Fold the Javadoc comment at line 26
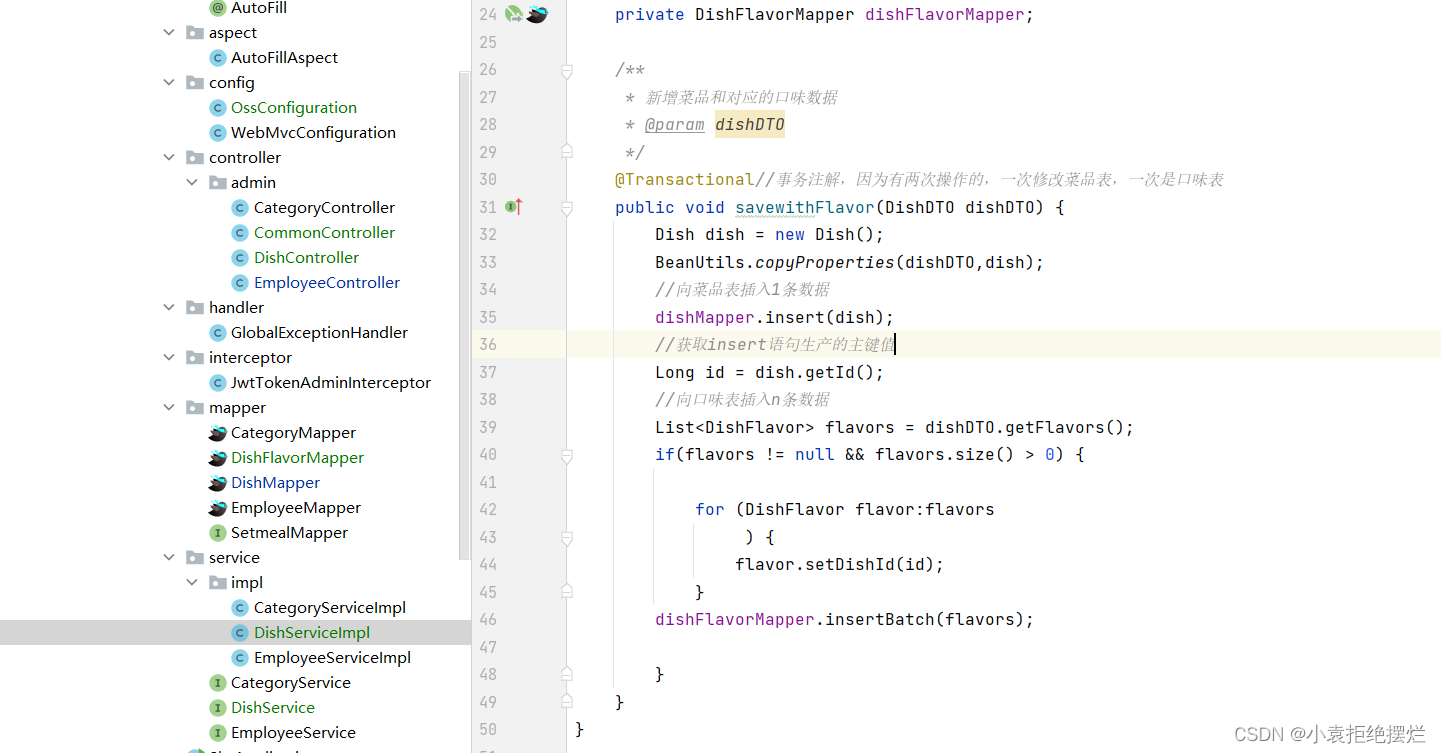Screen dimensions: 1441x753 click(x=567, y=70)
